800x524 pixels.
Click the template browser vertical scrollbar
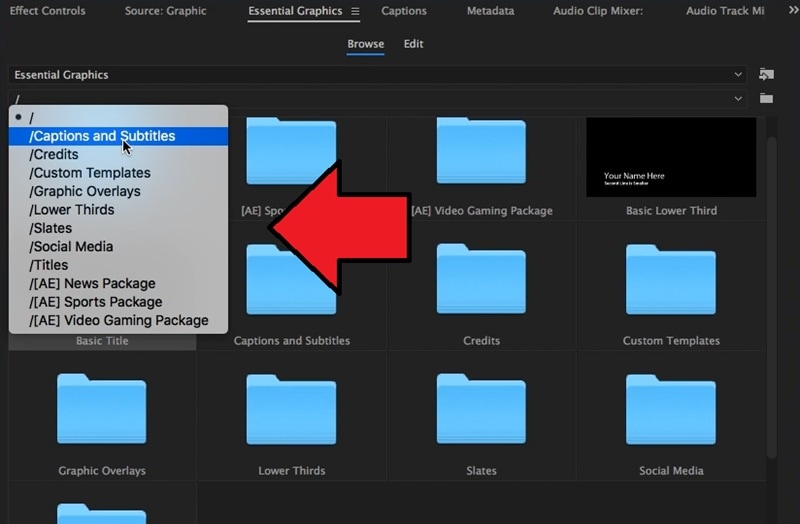(x=771, y=297)
